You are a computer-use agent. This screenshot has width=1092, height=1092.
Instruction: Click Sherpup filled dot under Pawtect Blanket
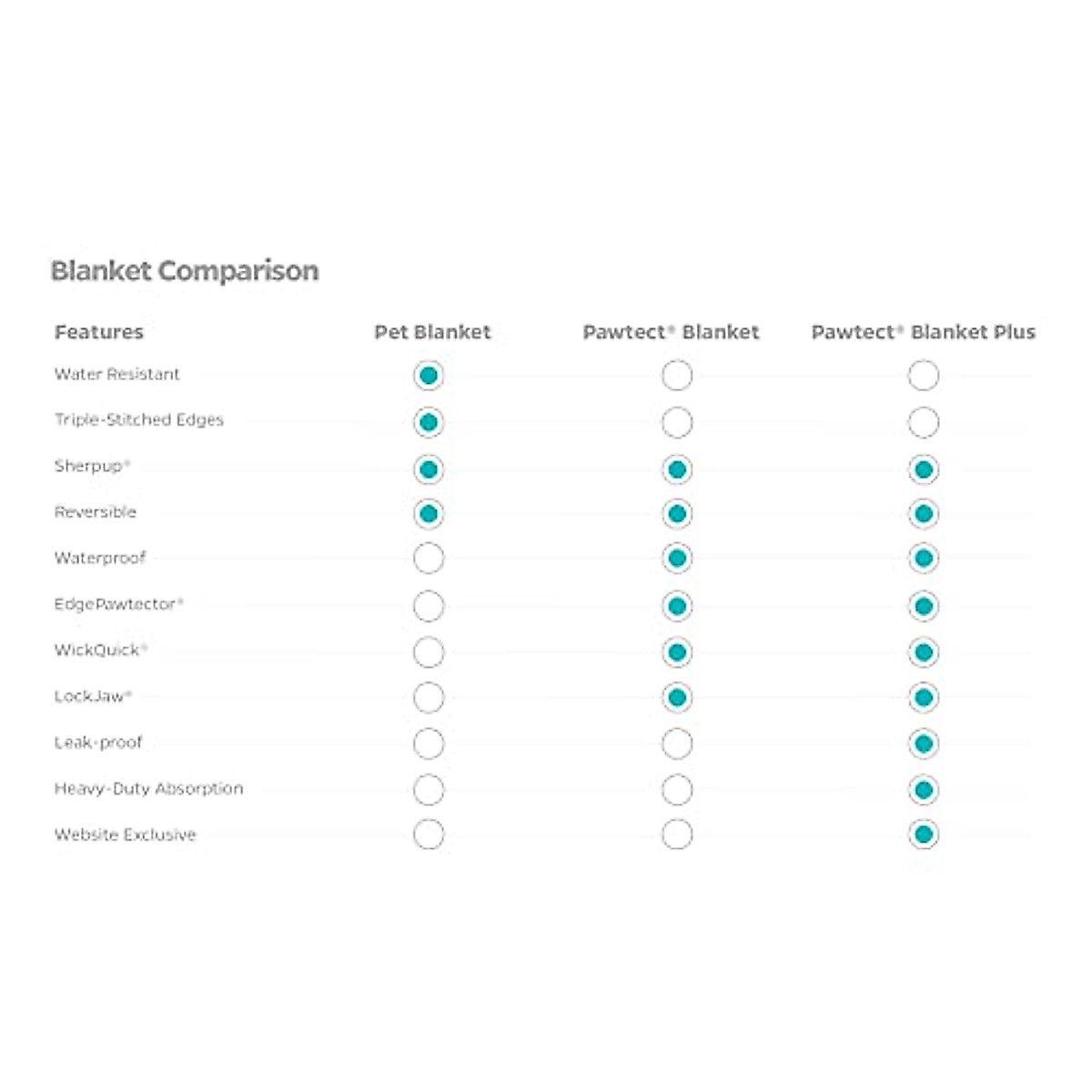click(676, 470)
